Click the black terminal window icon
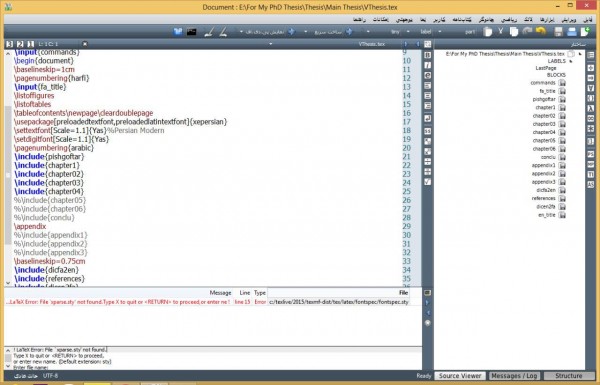This screenshot has height=385, width=600. 191,32
